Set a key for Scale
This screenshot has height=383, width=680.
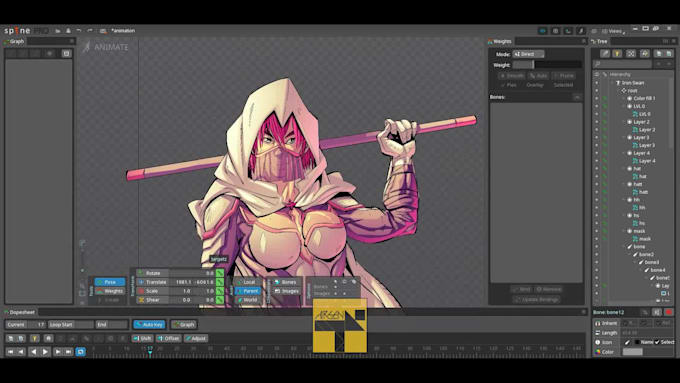pos(220,291)
